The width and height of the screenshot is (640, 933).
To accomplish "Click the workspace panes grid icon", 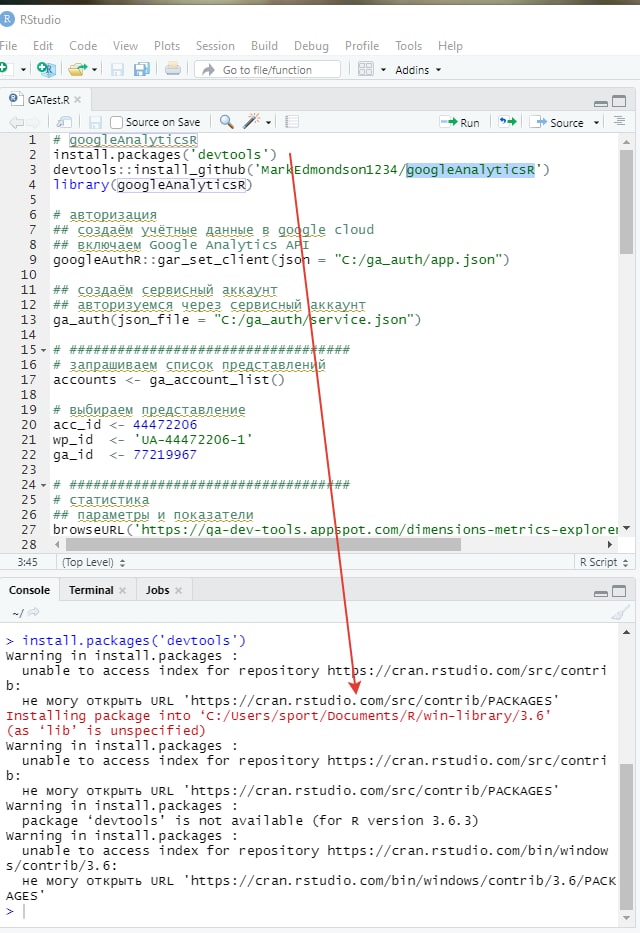I will coord(366,69).
